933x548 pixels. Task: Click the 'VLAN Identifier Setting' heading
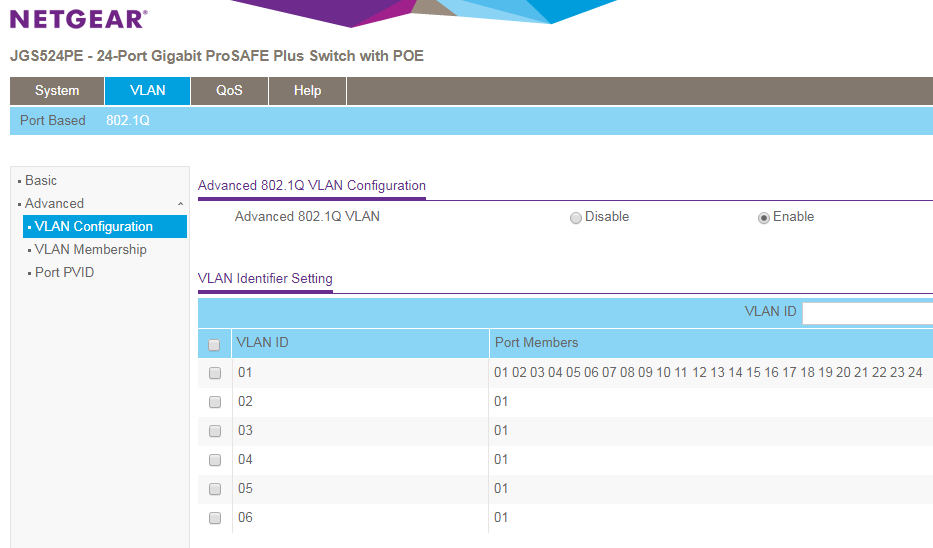click(265, 278)
